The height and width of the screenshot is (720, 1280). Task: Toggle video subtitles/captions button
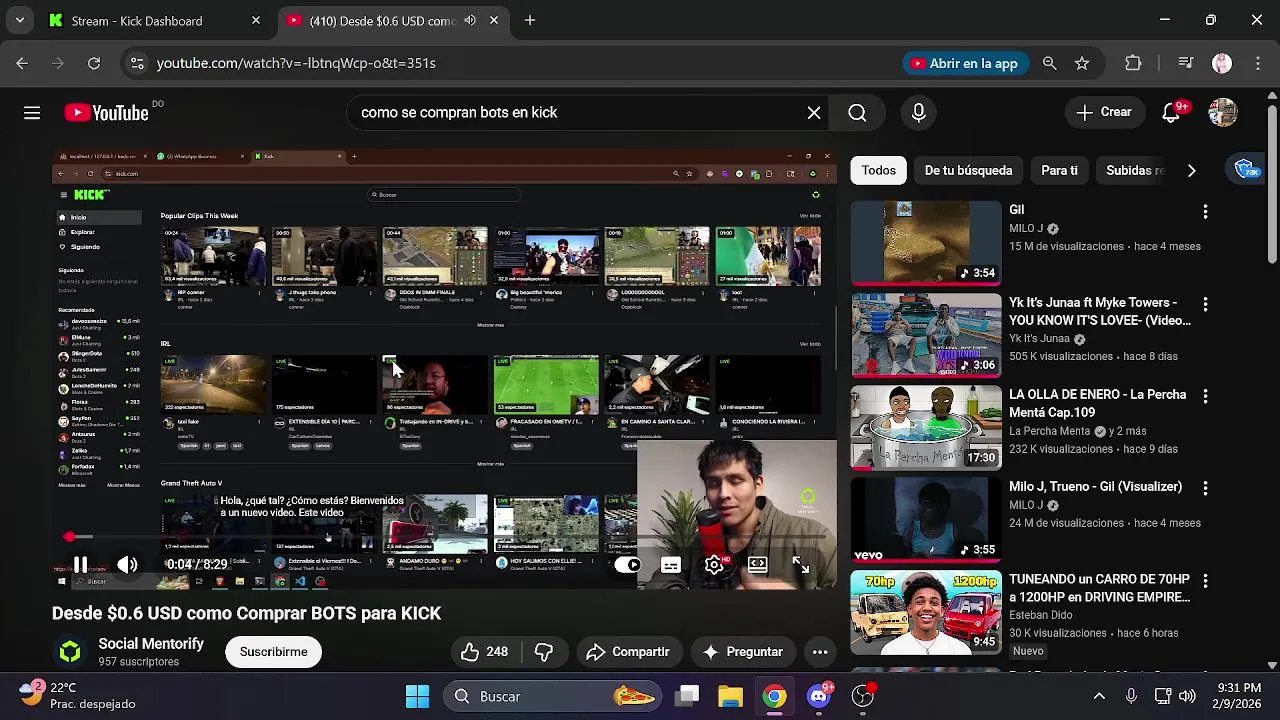[x=671, y=565]
